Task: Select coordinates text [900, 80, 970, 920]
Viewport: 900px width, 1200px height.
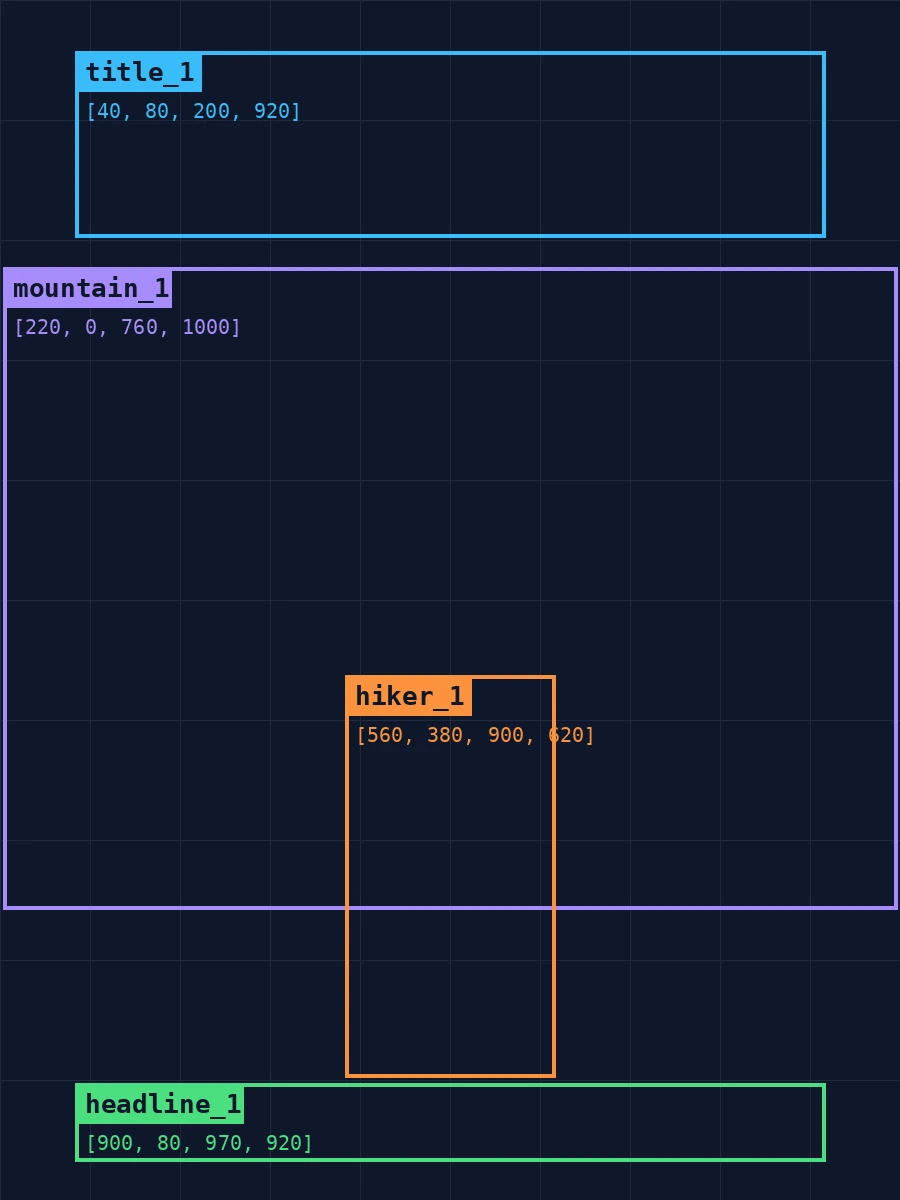Action: click(199, 1143)
